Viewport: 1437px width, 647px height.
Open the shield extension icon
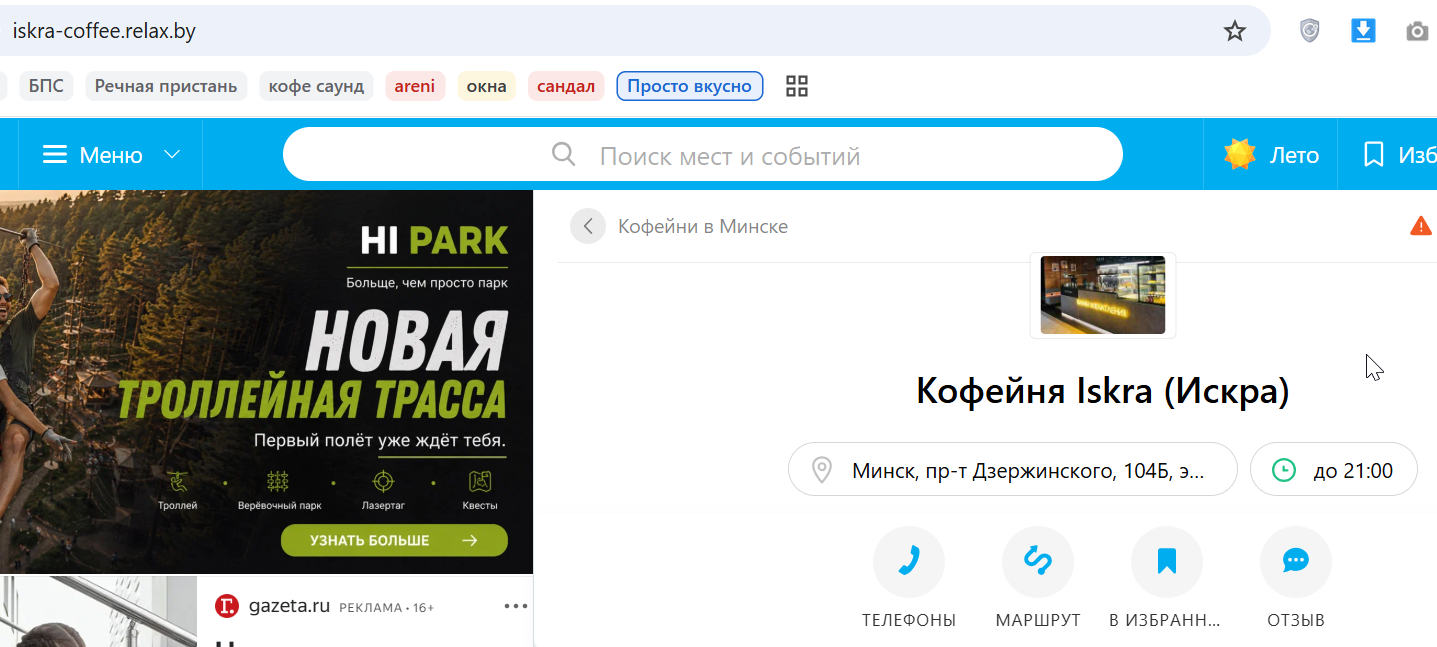[x=1310, y=31]
